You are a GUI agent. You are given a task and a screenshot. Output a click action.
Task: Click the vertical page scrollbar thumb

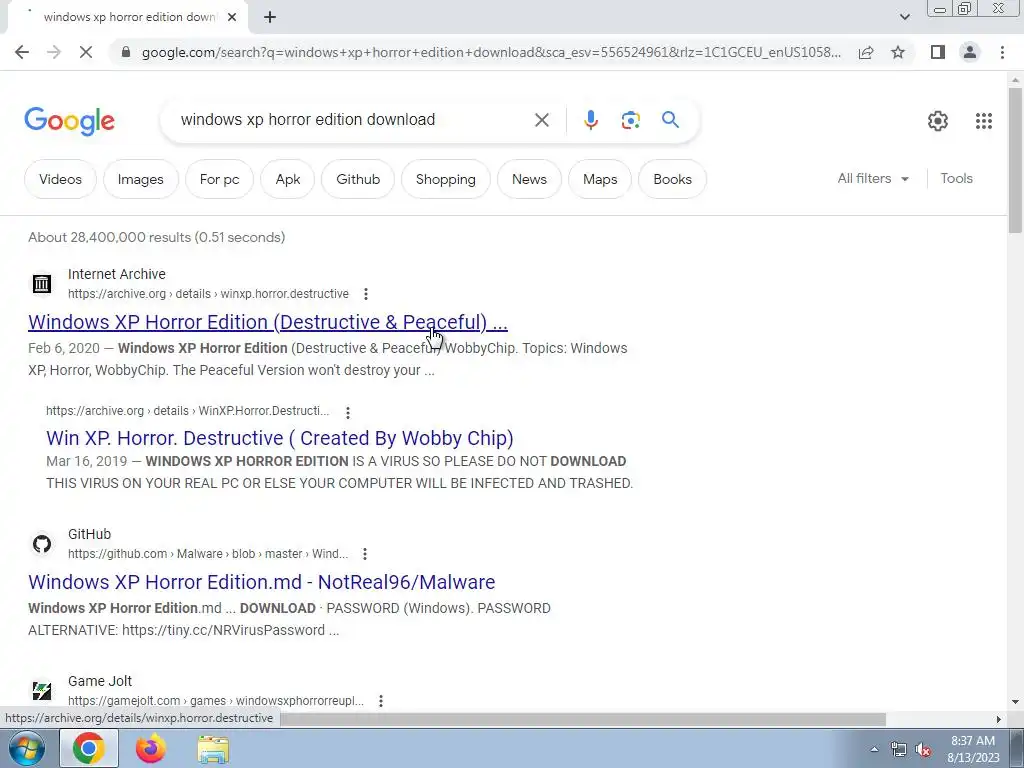pos(1015,159)
